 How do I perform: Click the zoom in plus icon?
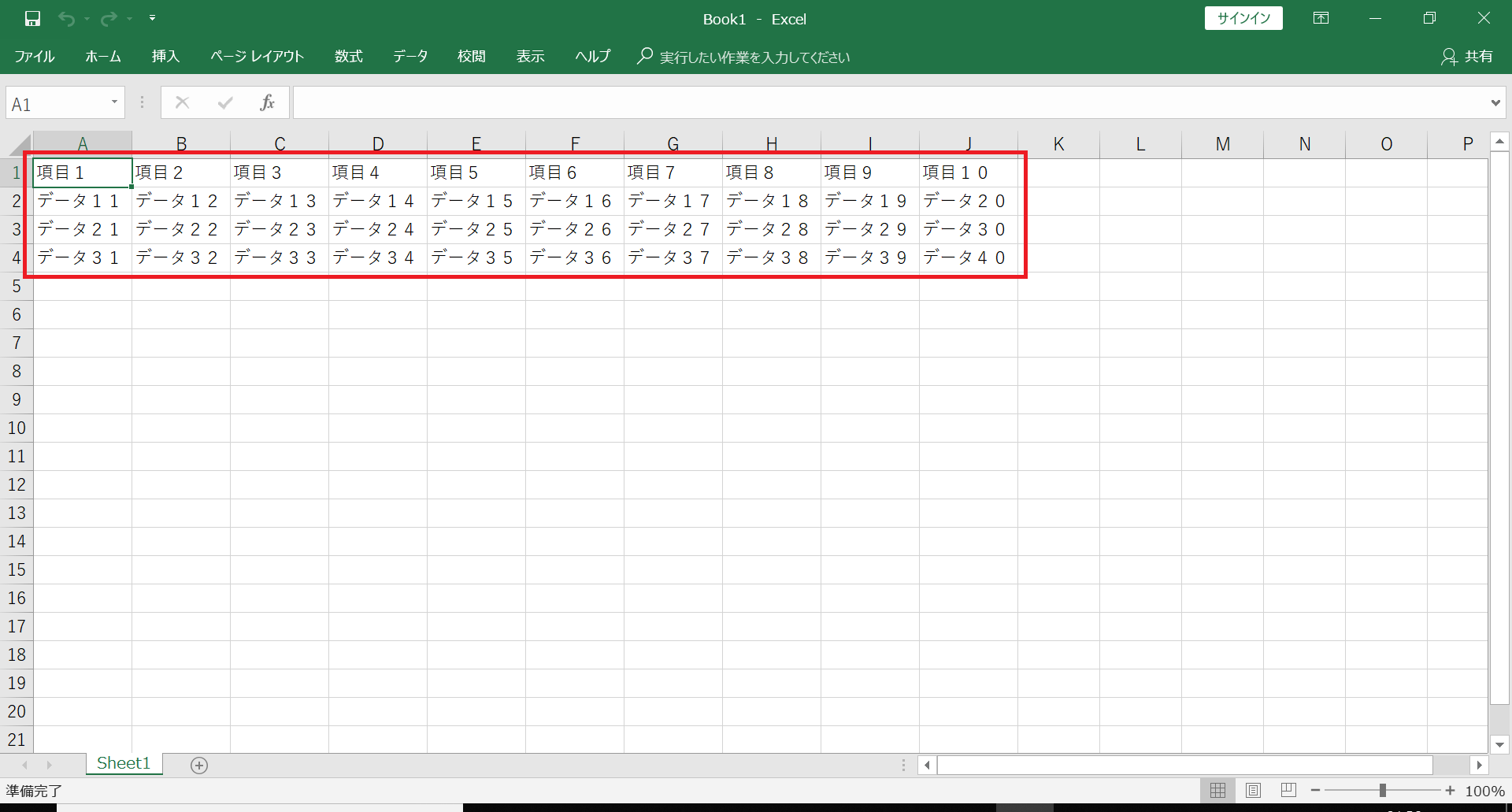[1450, 790]
